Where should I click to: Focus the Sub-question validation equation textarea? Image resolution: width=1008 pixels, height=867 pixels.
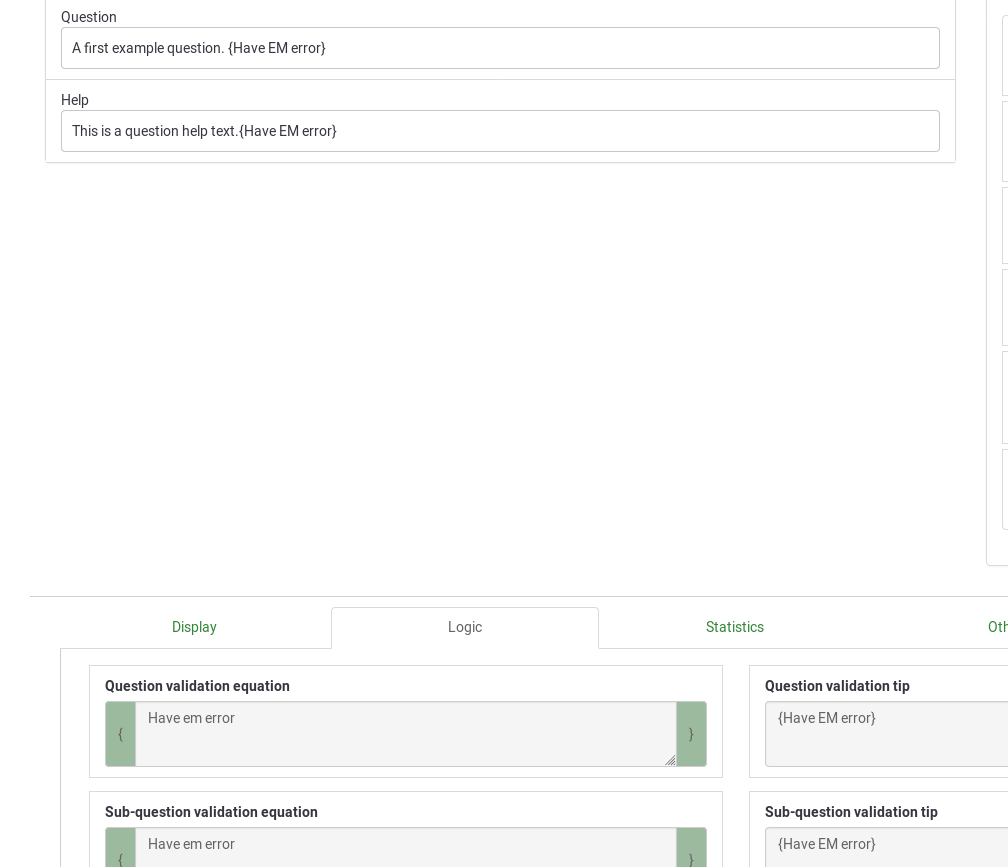point(405,848)
